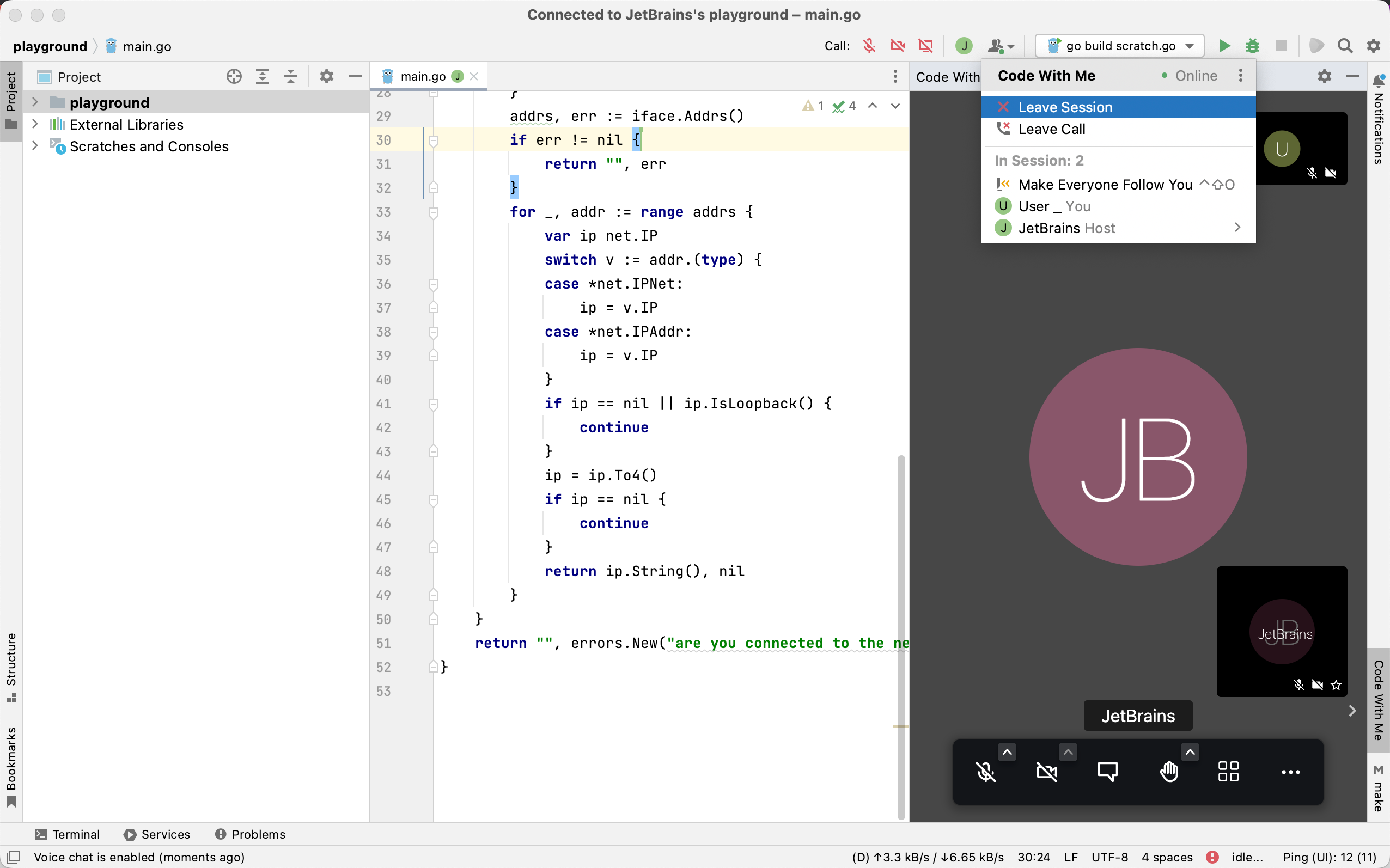Toggle screen sharing next to Call controls

925,45
